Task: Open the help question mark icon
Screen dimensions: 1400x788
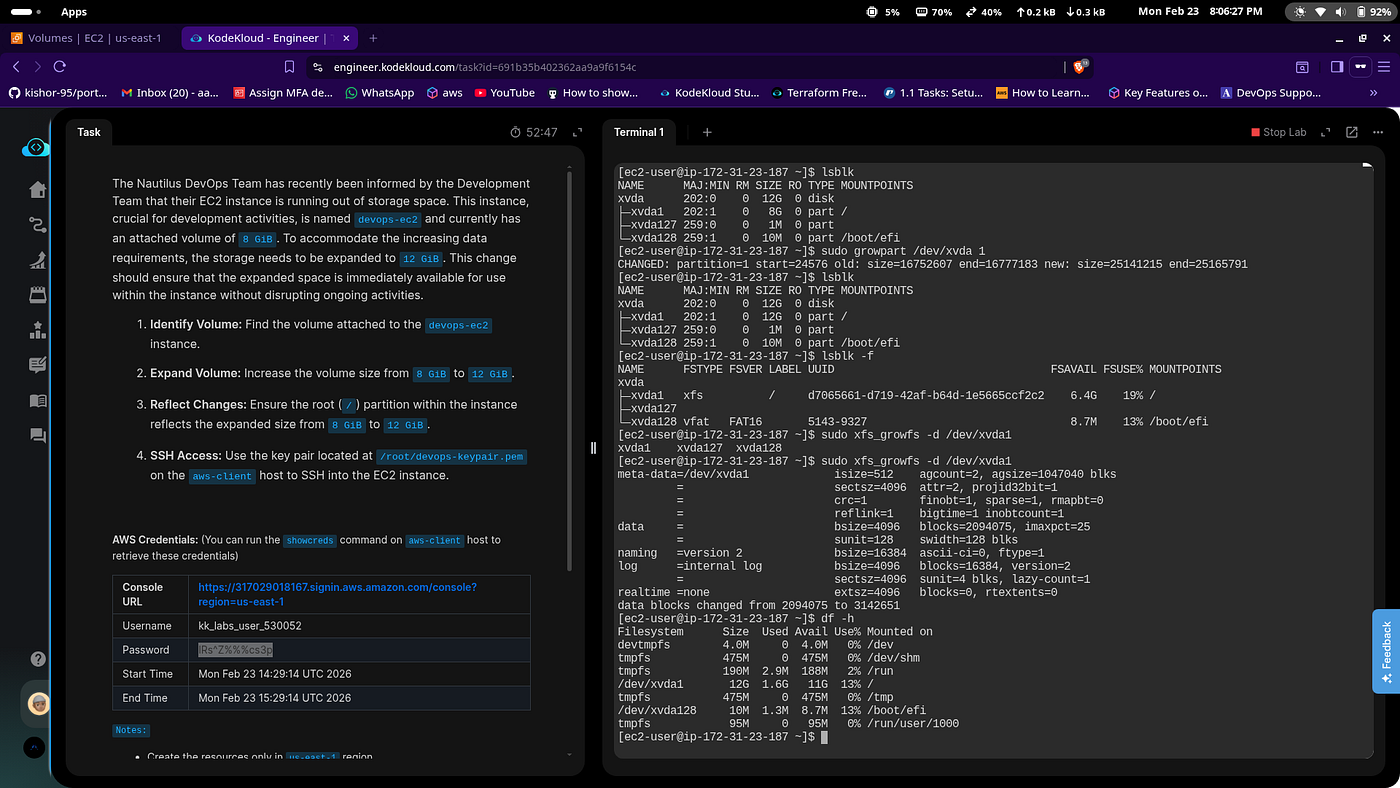Action: point(38,659)
